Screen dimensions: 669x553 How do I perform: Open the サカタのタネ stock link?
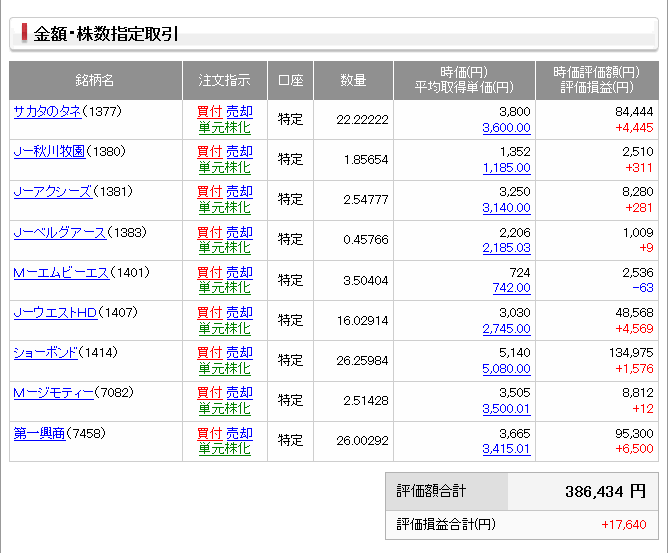[47, 111]
